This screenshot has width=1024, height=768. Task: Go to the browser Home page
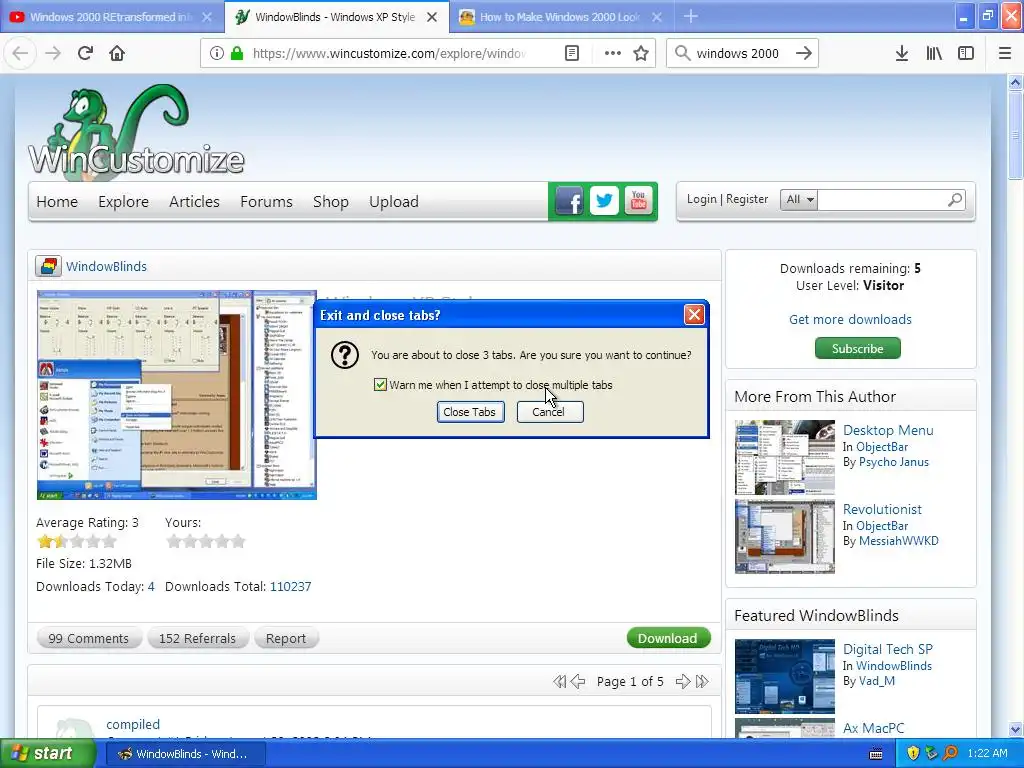pyautogui.click(x=117, y=53)
